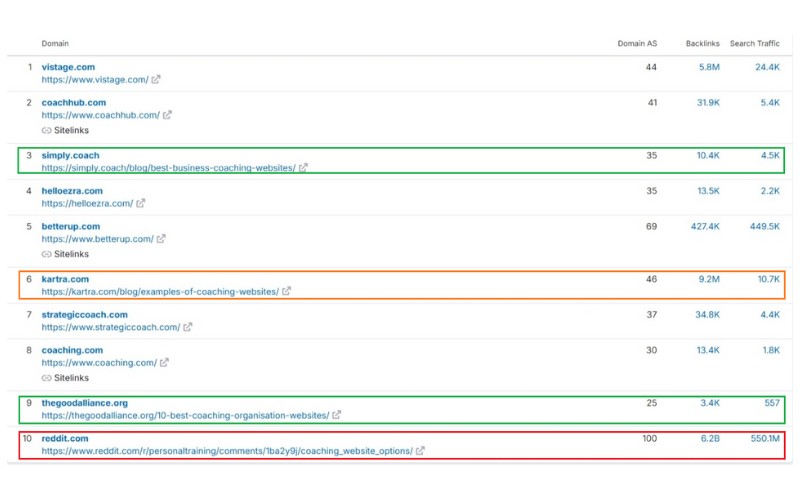Screen dimensions: 800x500
Task: Follow the https://www.coachhub.com/ URL
Action: (x=101, y=115)
